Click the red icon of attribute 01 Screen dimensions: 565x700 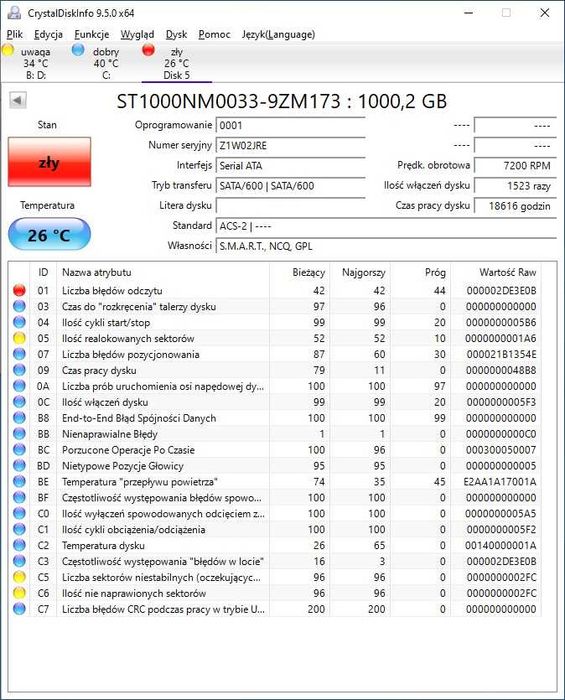pyautogui.click(x=19, y=290)
